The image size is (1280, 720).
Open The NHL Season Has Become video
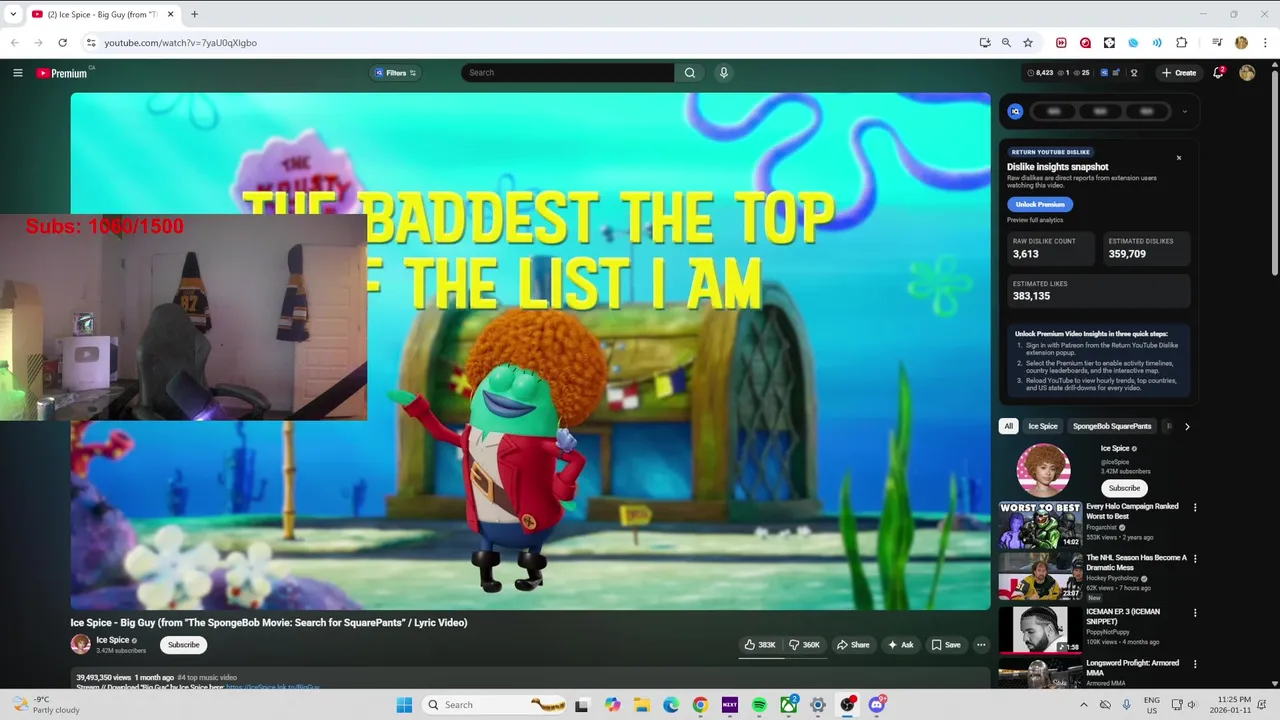1040,577
